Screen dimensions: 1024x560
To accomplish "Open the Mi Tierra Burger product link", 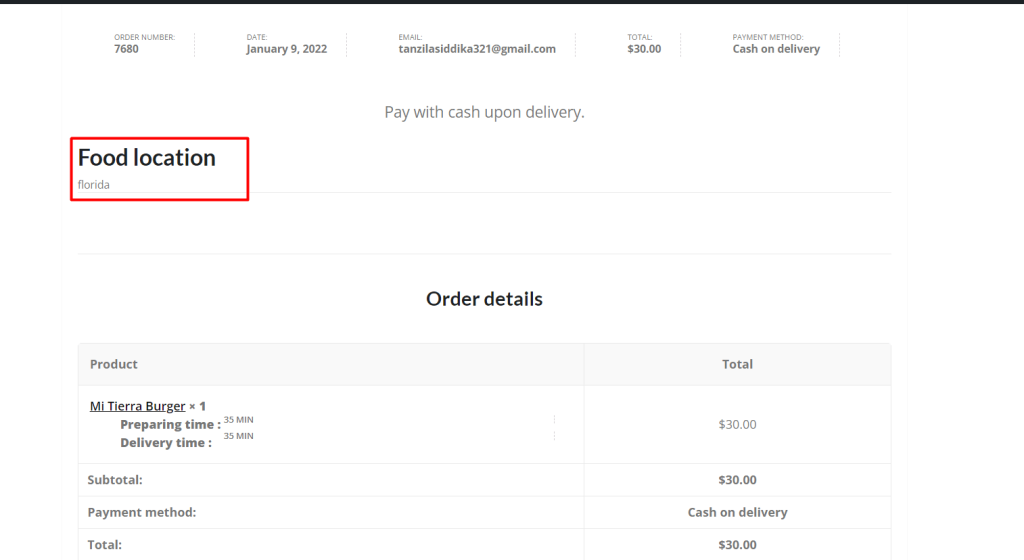I will (x=137, y=406).
